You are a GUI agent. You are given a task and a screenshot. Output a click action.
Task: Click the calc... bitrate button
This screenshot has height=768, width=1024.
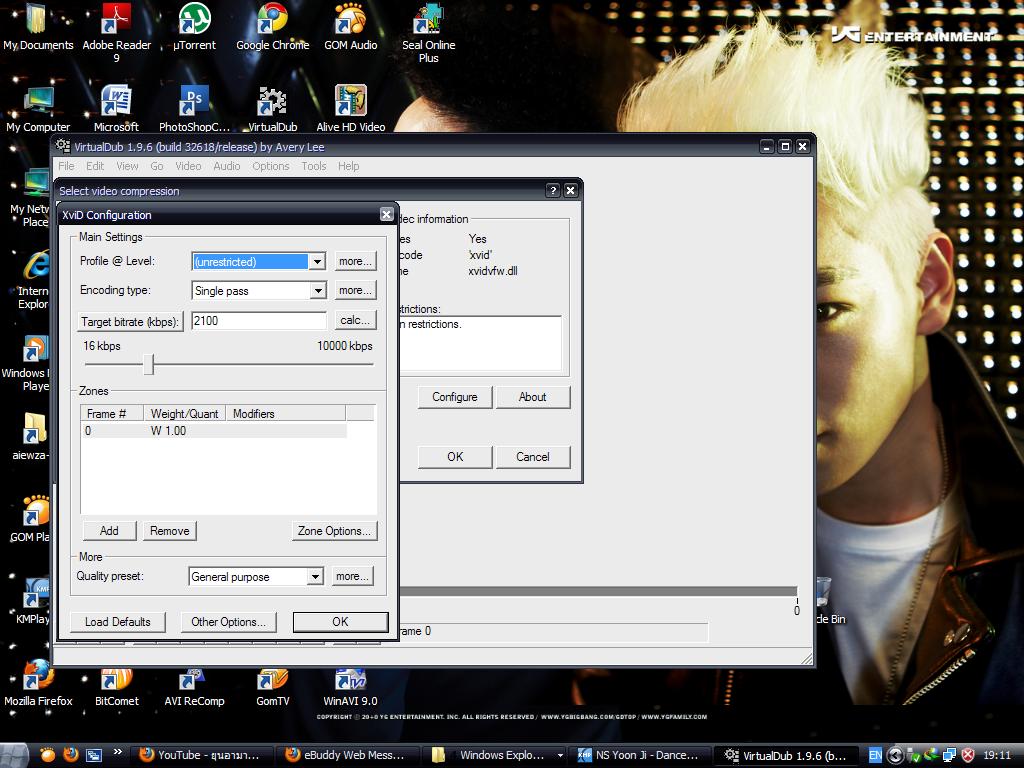pos(355,320)
